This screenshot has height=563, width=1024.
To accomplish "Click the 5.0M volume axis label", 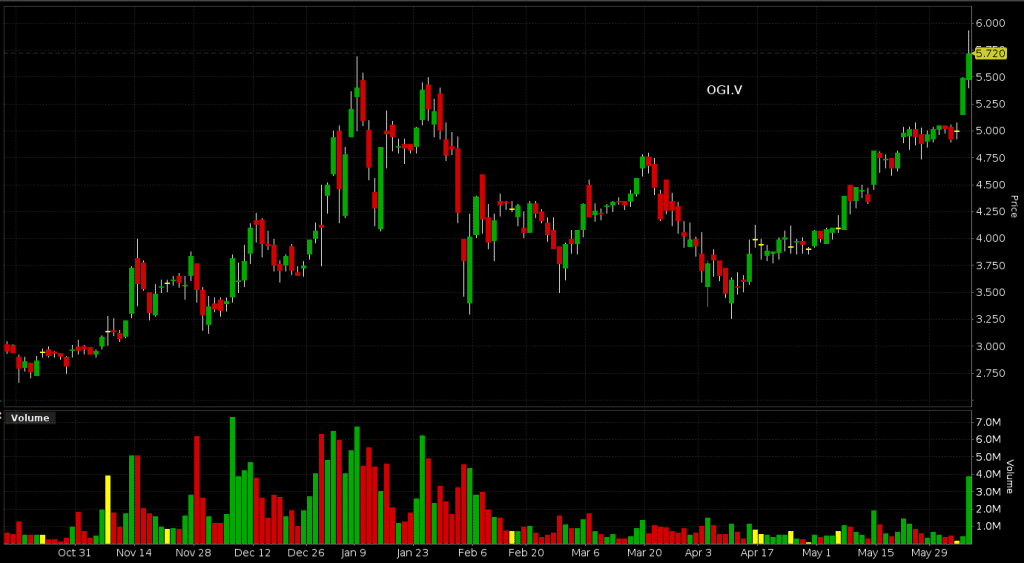I will tap(989, 457).
